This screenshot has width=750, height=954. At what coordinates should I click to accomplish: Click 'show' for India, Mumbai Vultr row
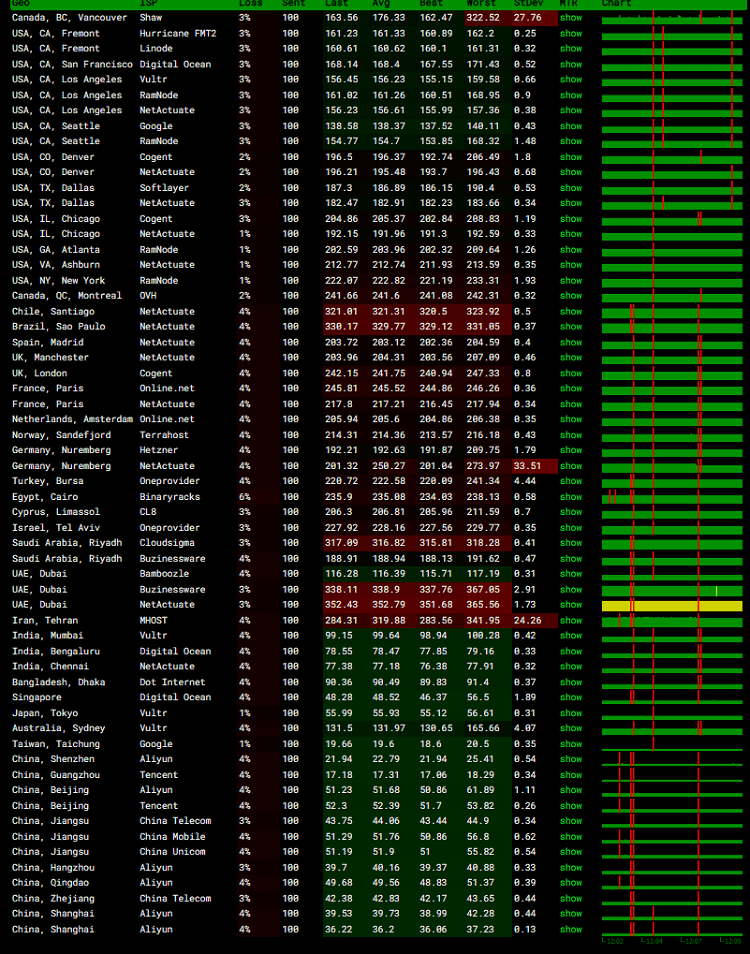click(x=571, y=636)
